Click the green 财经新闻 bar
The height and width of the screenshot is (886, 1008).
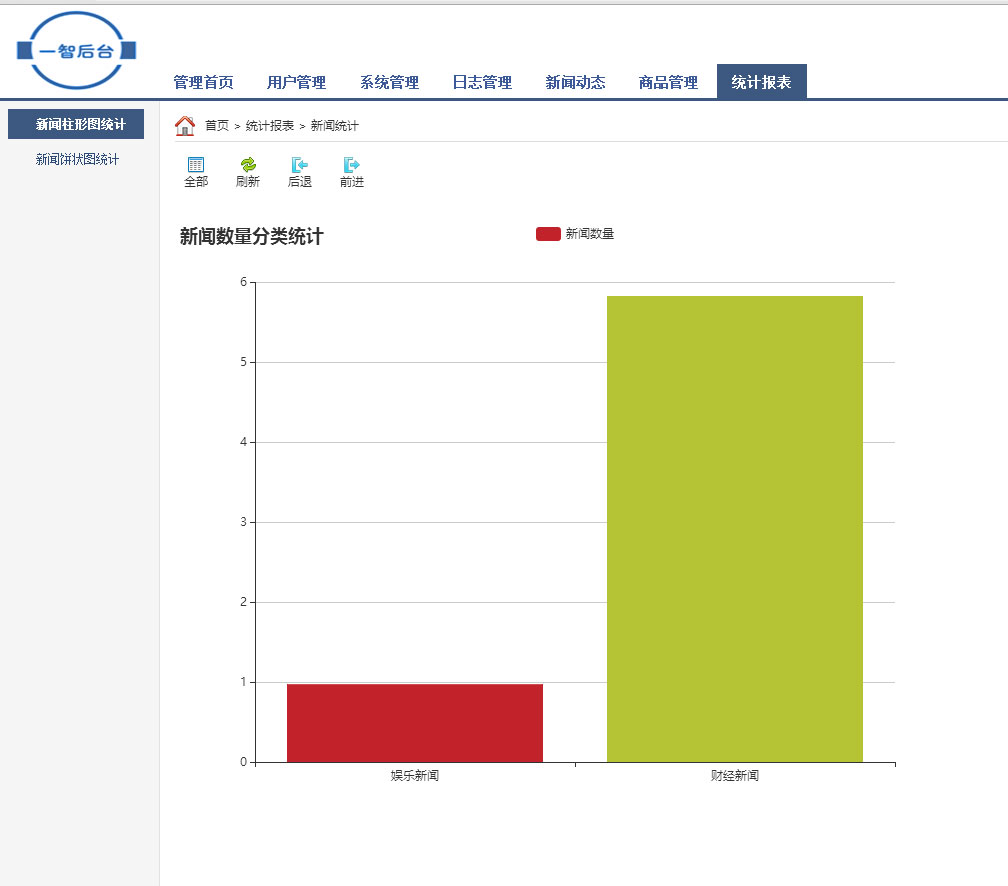[735, 530]
